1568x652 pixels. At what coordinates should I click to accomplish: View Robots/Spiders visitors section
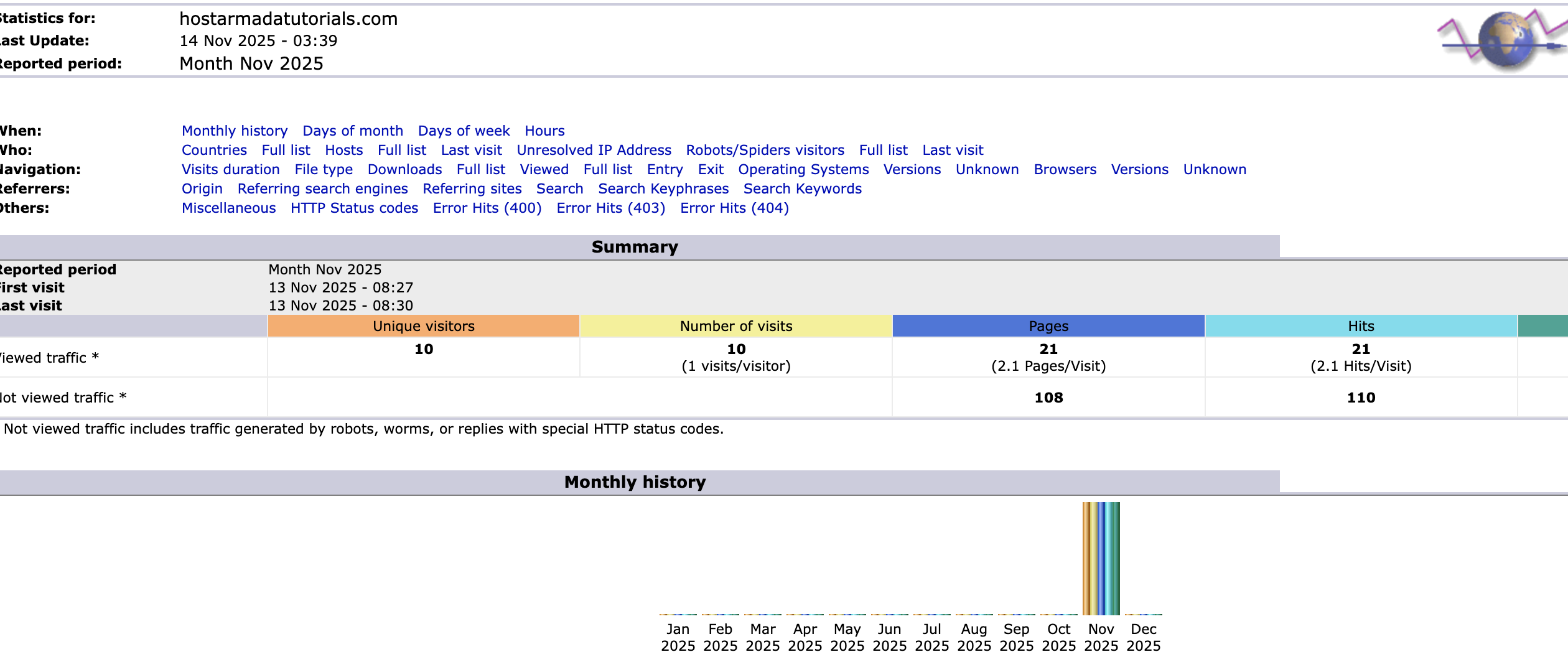(765, 151)
